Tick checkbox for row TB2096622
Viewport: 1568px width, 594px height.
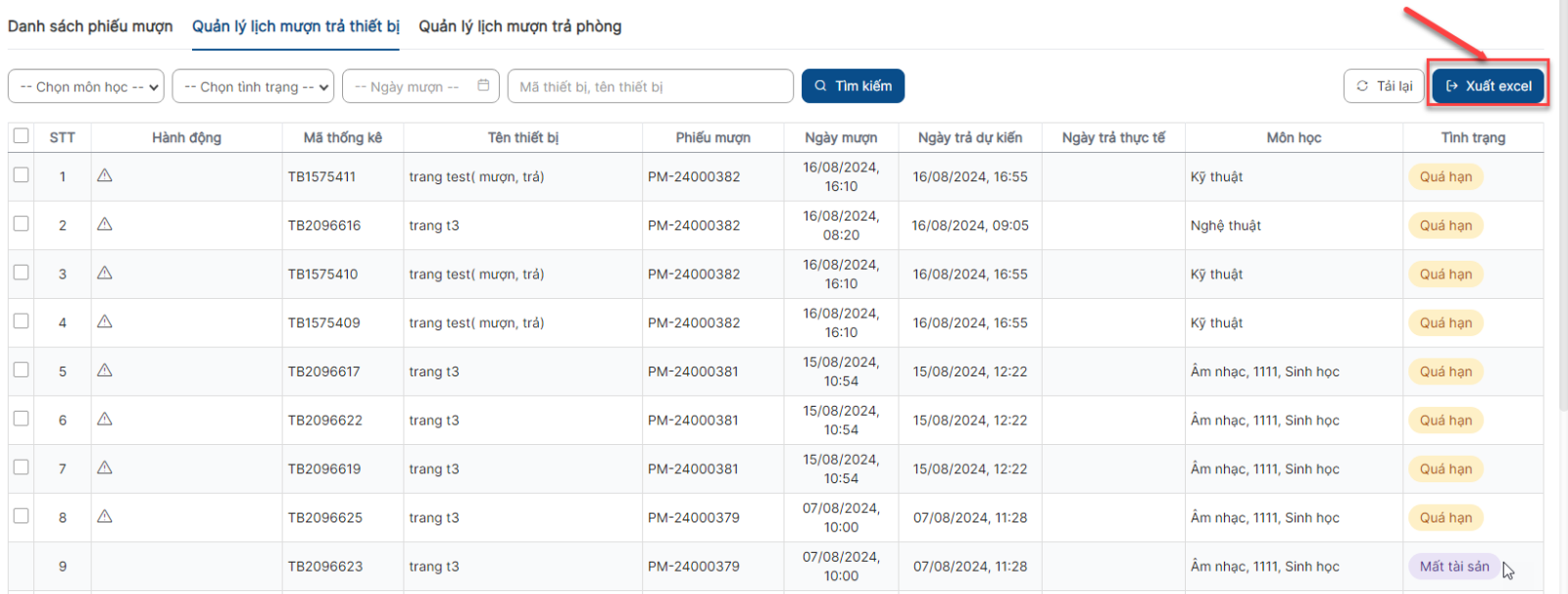[x=21, y=419]
